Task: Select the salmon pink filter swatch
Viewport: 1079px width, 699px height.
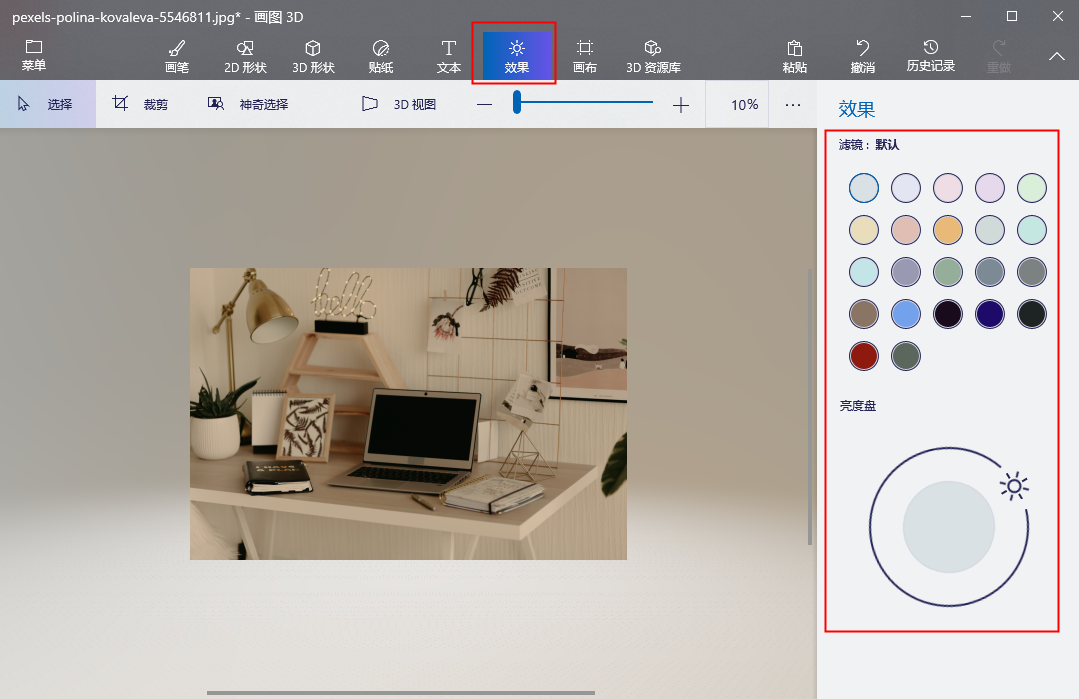Action: pos(906,230)
